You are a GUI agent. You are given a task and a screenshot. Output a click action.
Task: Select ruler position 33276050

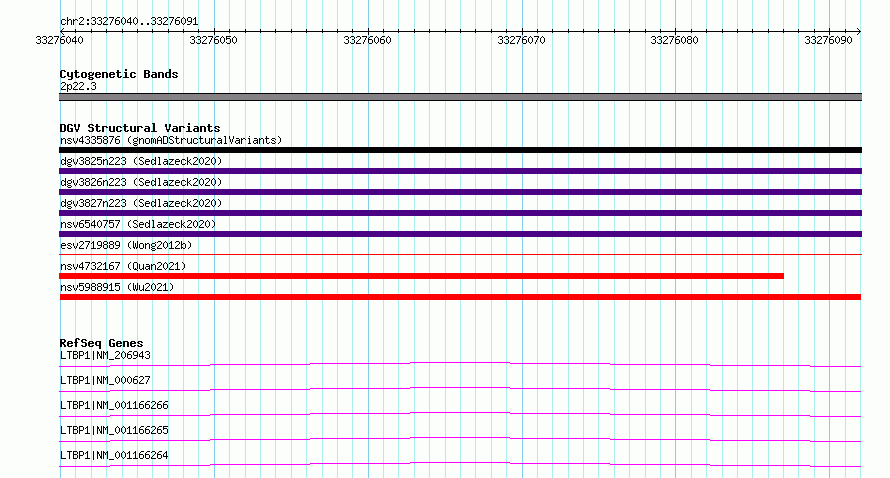(213, 40)
